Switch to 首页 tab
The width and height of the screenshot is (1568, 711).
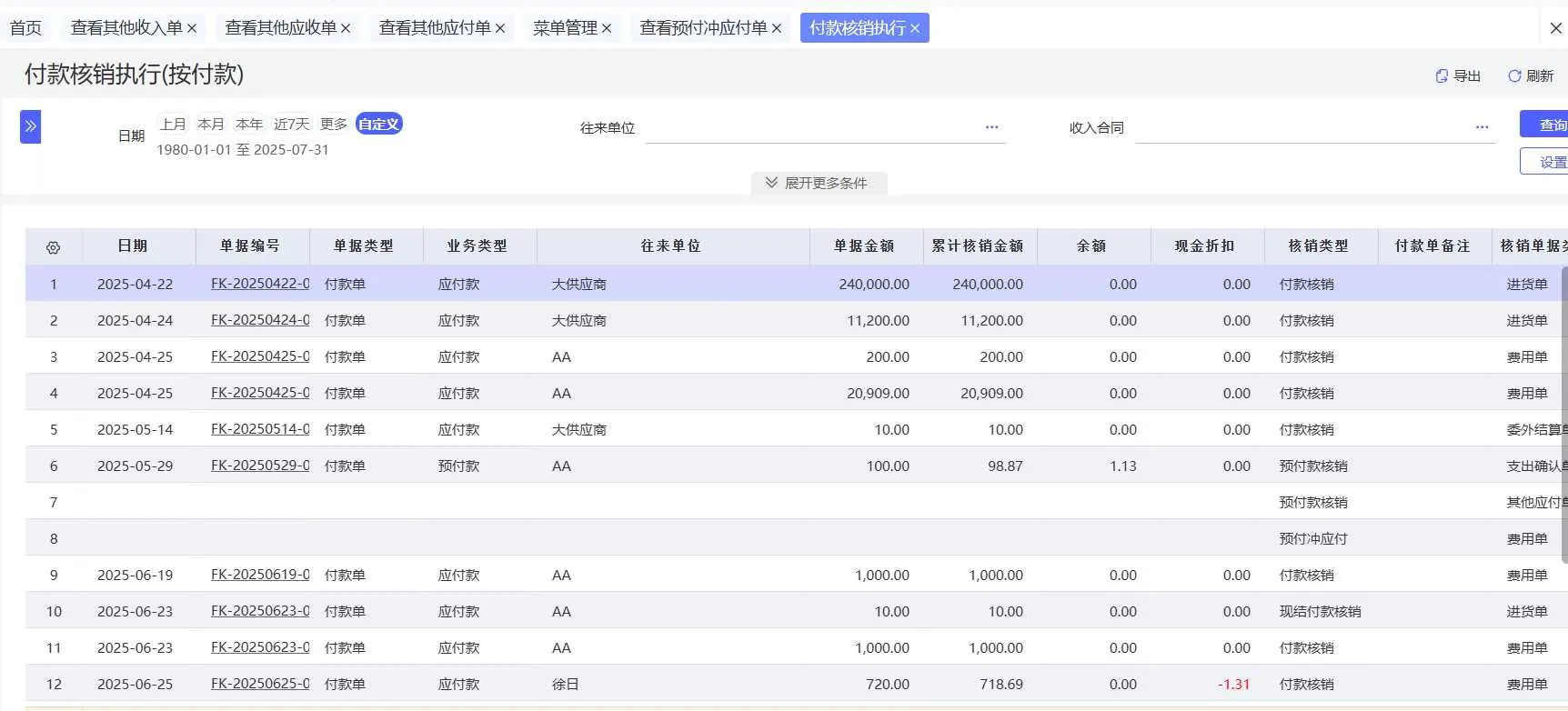pos(25,28)
